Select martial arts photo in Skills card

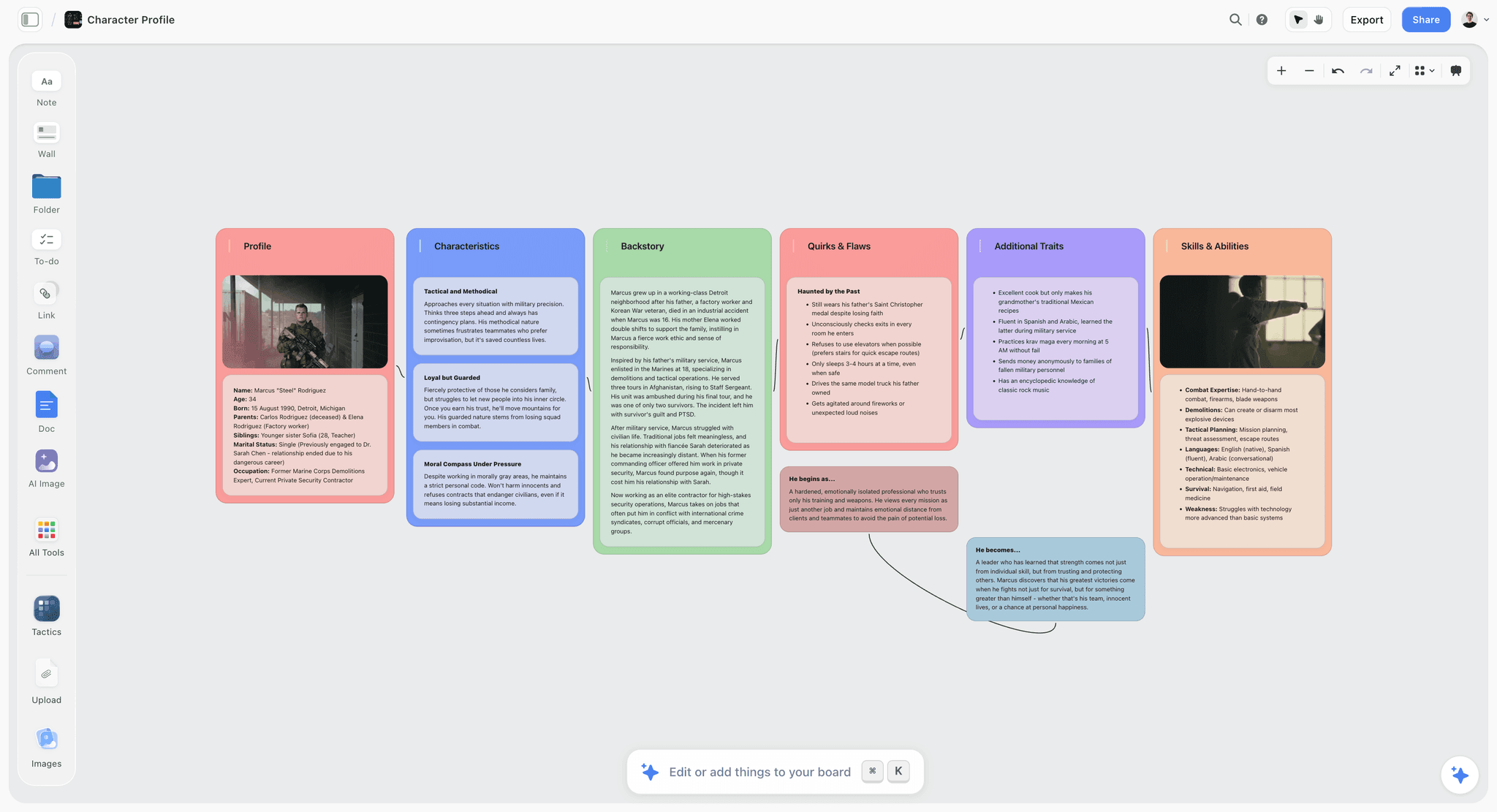[1242, 322]
